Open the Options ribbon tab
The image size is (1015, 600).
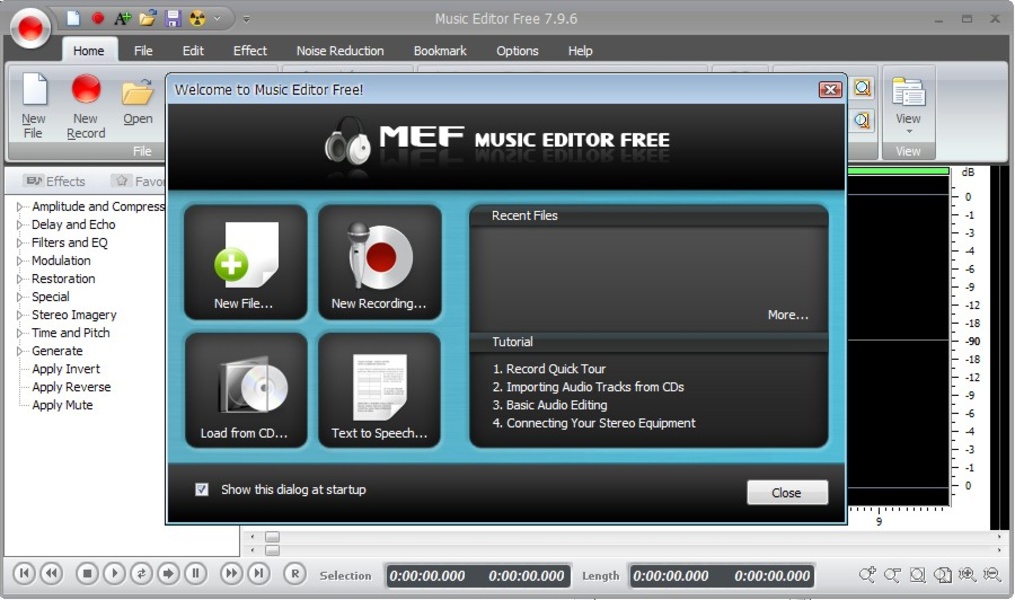517,50
